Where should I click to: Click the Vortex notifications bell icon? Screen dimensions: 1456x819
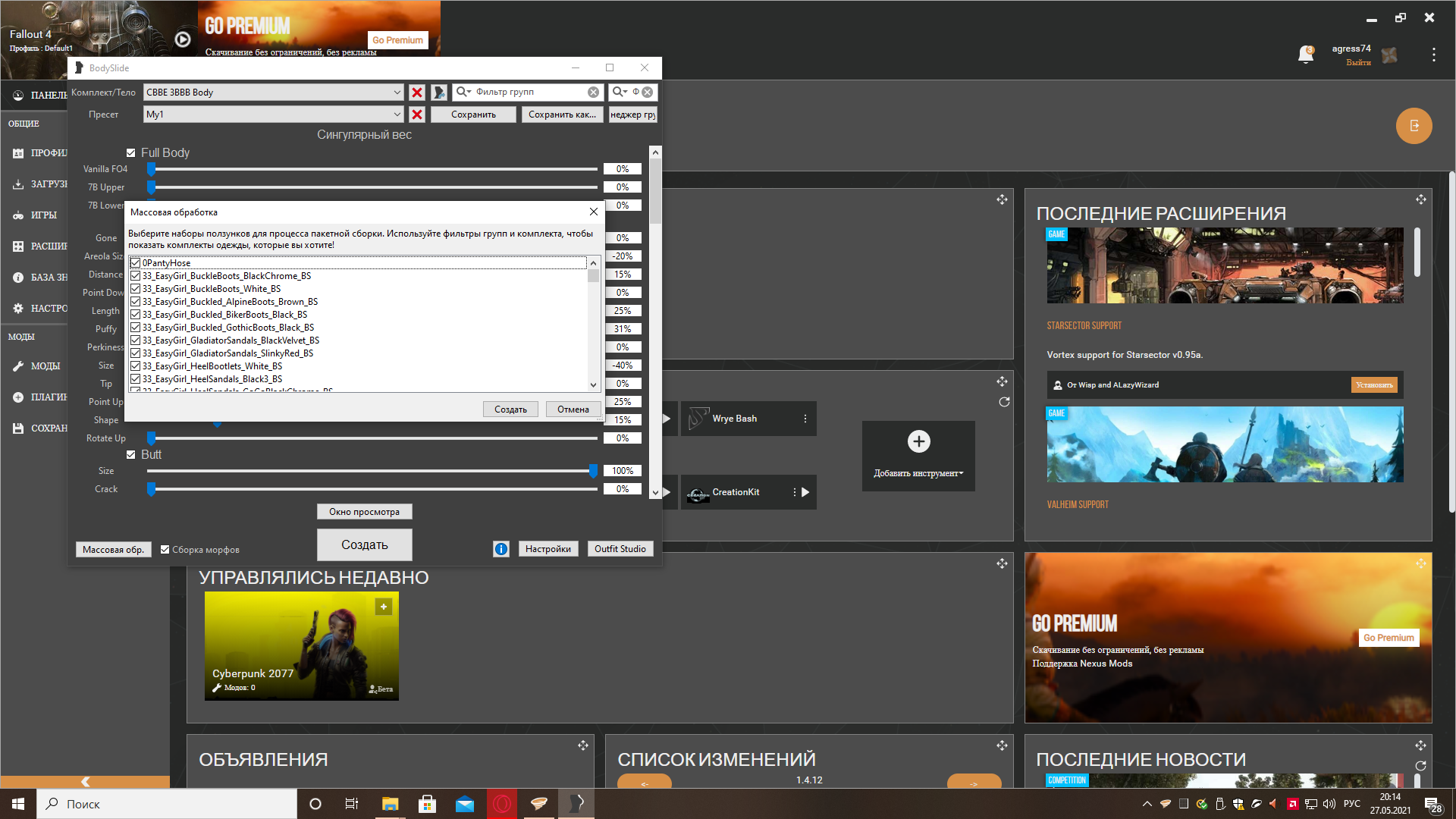1305,55
